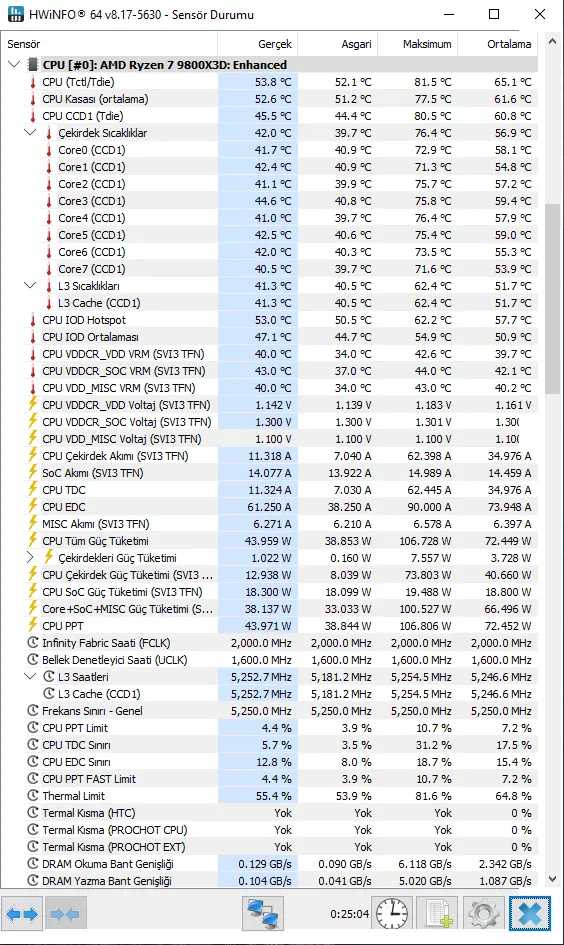Click the Gerçek column header

(x=257, y=44)
